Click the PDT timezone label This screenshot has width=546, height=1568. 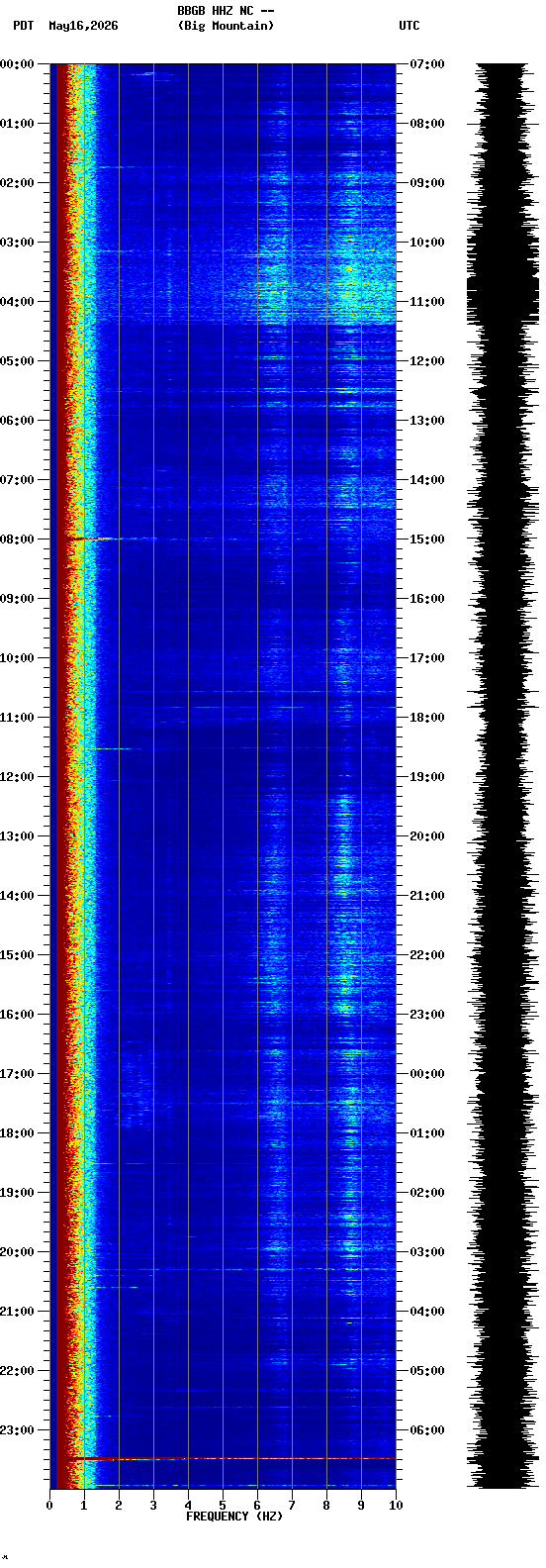(x=23, y=26)
